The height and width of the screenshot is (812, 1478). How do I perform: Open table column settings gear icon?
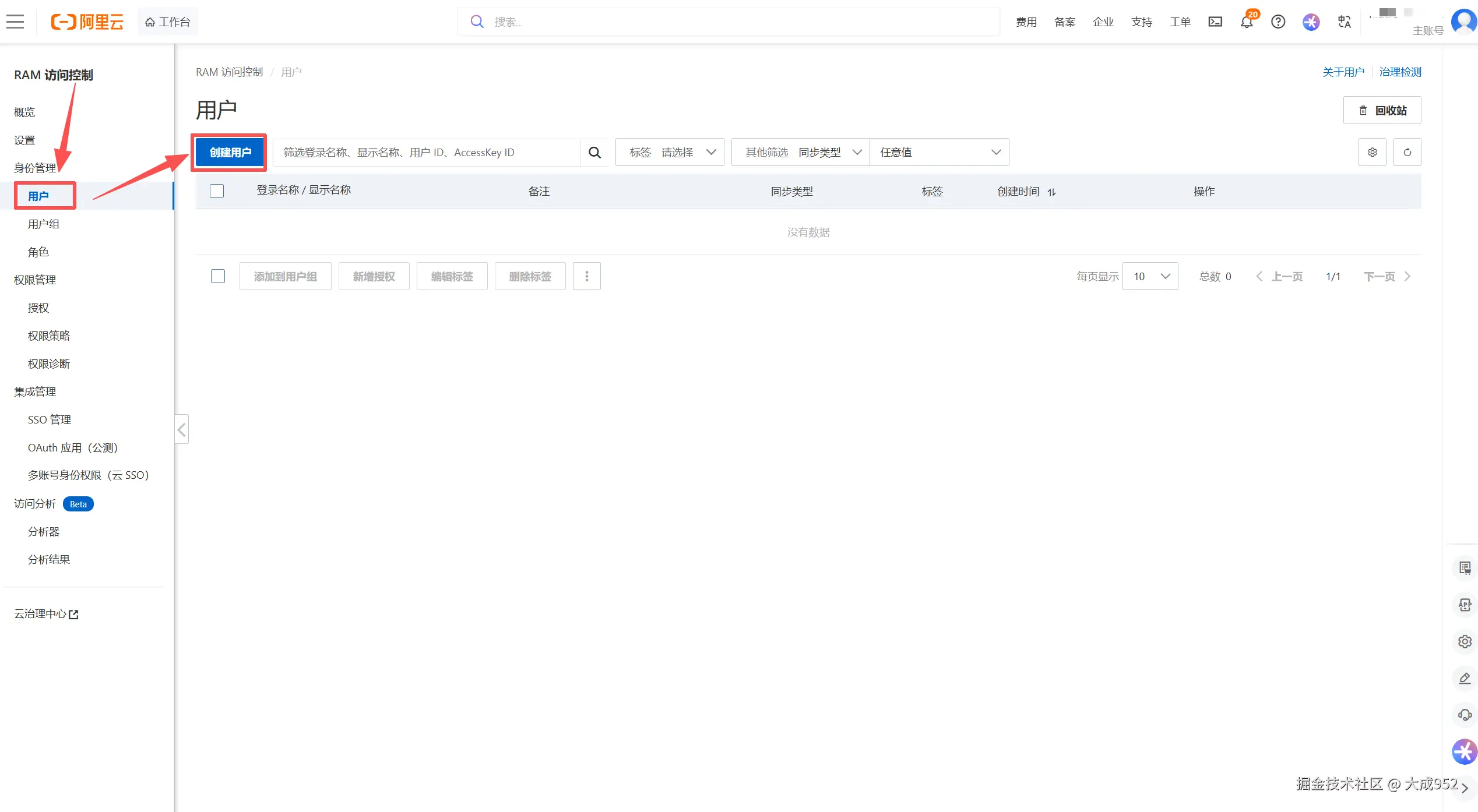point(1372,153)
